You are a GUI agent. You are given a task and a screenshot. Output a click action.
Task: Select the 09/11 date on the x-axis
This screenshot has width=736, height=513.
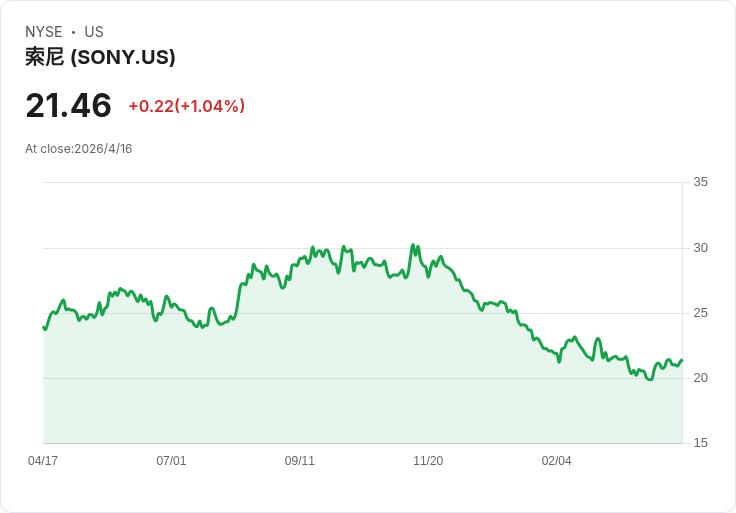tap(300, 461)
